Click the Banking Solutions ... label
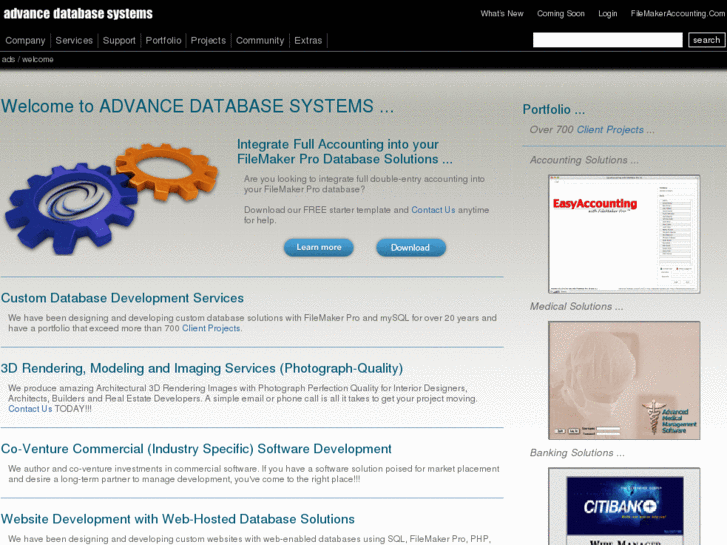This screenshot has width=727, height=545. (577, 453)
